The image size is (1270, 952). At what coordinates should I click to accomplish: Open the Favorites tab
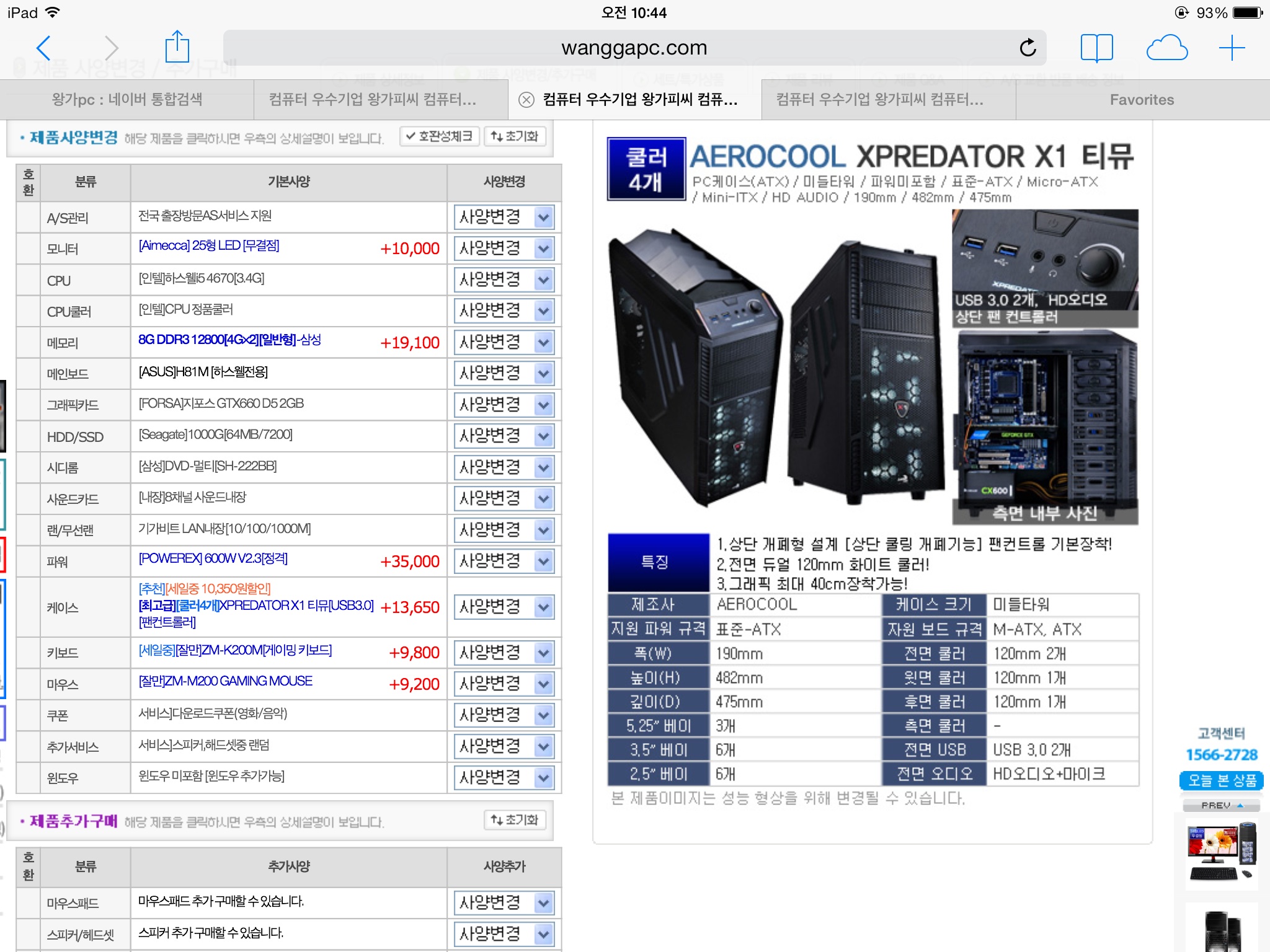point(1142,100)
